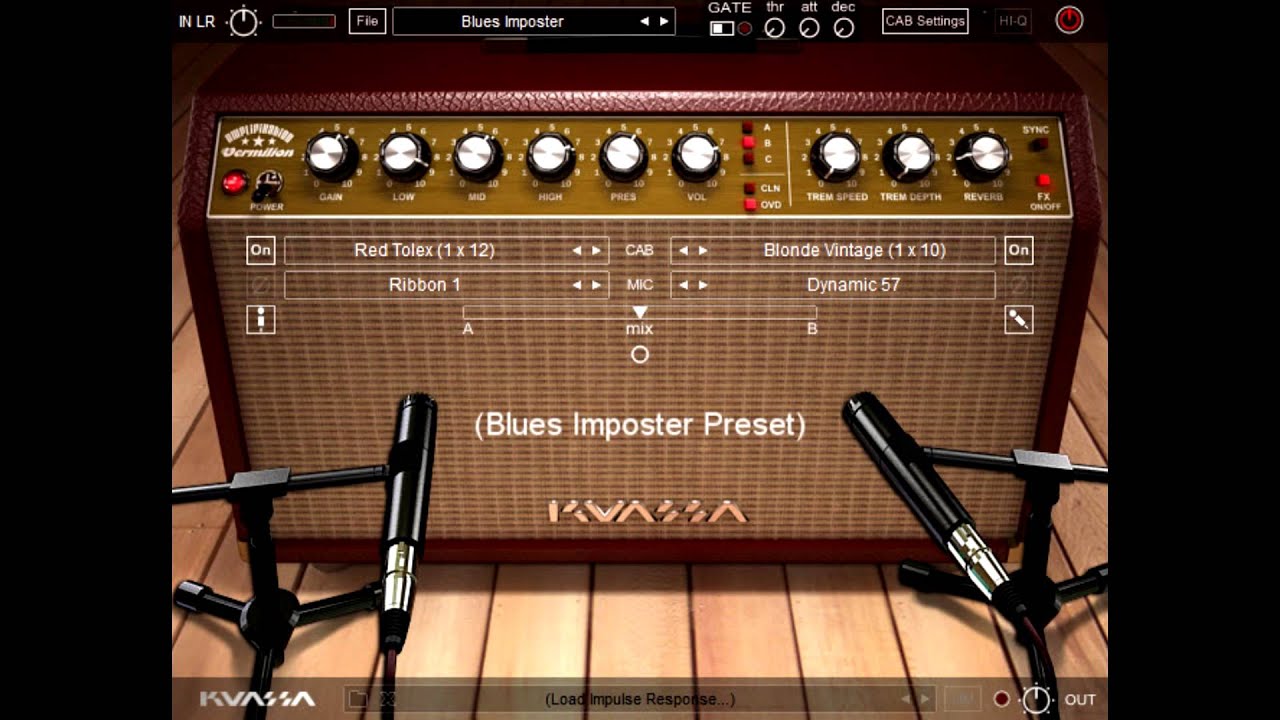Select amp channel A
This screenshot has height=720, width=1280.
(748, 128)
